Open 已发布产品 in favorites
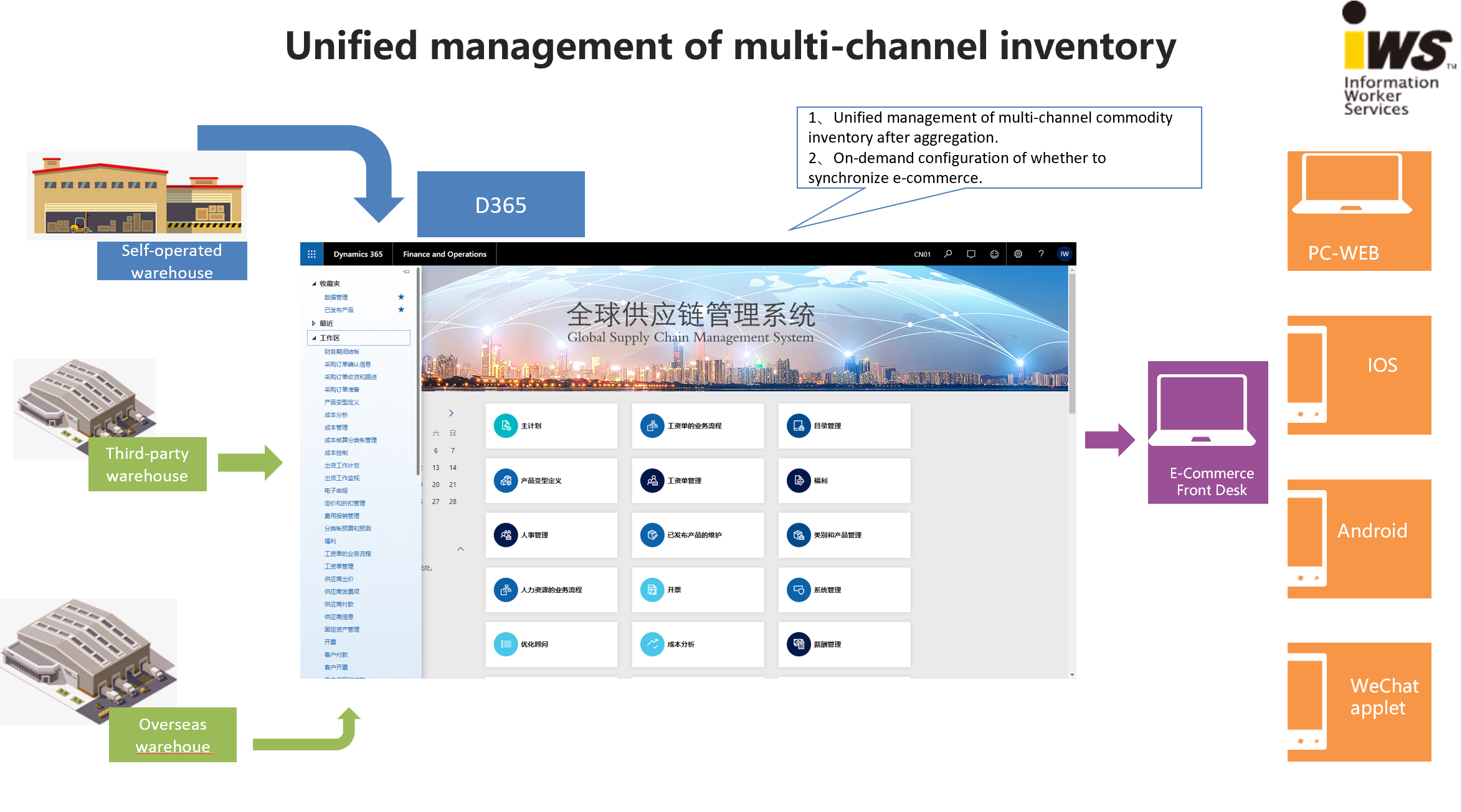Viewport: 1462px width, 812px height. point(338,309)
